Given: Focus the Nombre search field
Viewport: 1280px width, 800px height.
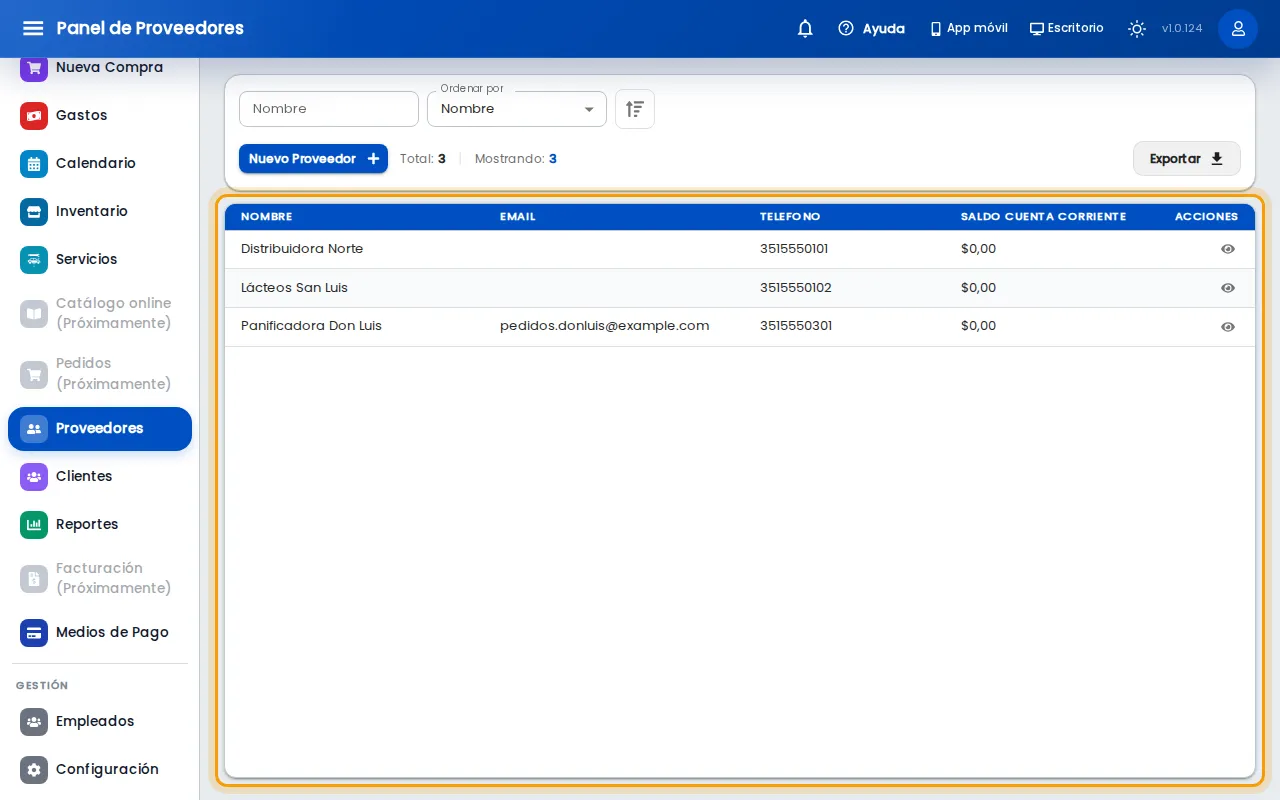Looking at the screenshot, I should (329, 109).
